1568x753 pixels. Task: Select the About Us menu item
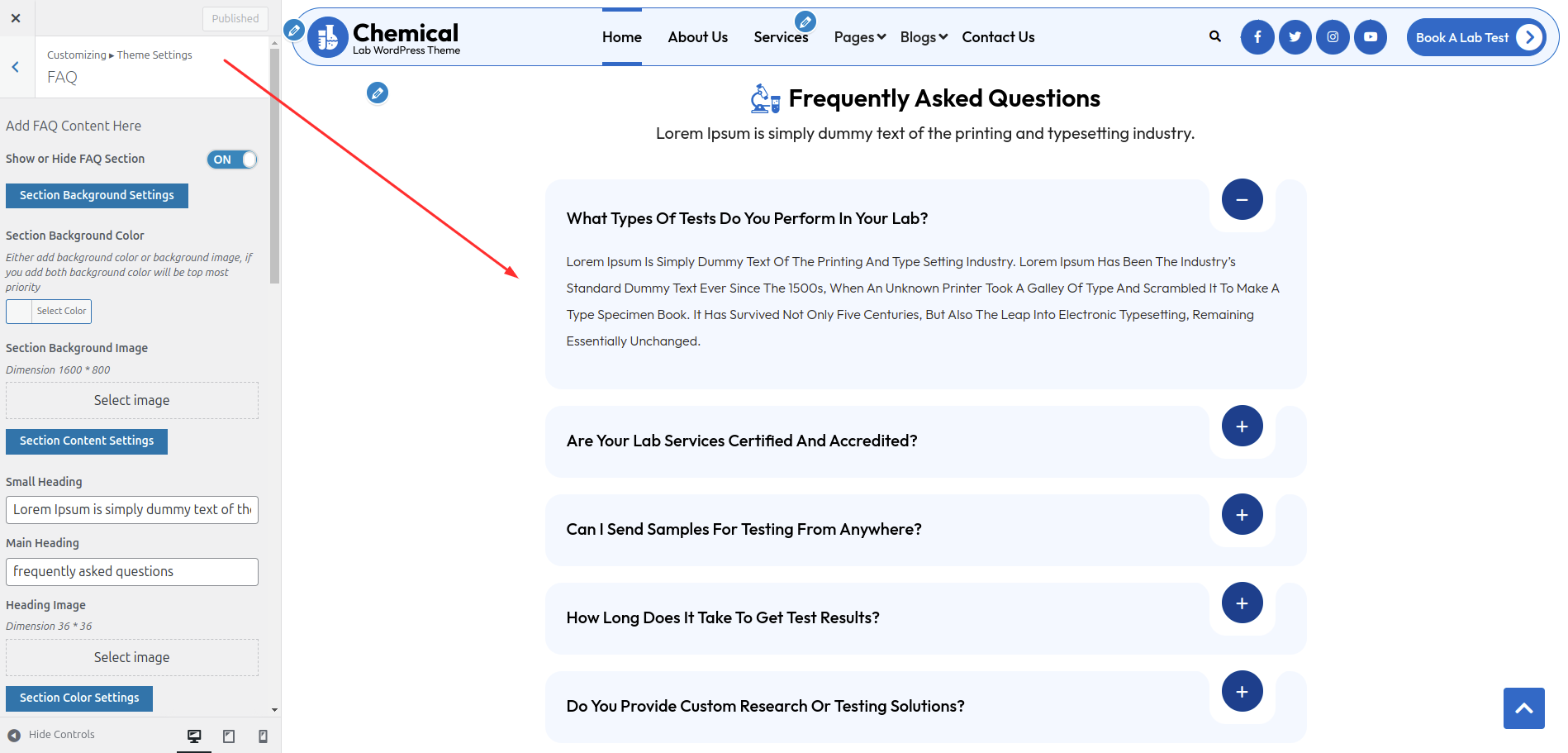697,36
